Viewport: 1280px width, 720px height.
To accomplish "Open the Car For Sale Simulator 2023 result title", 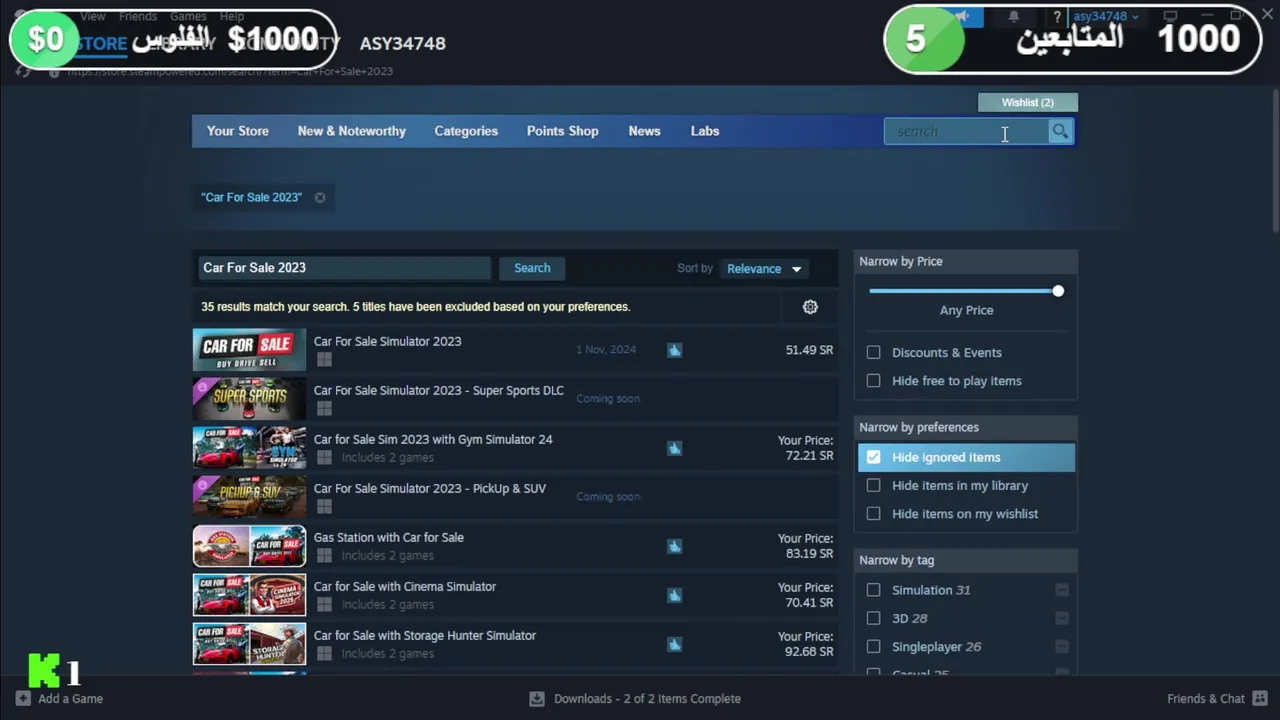I will click(387, 341).
